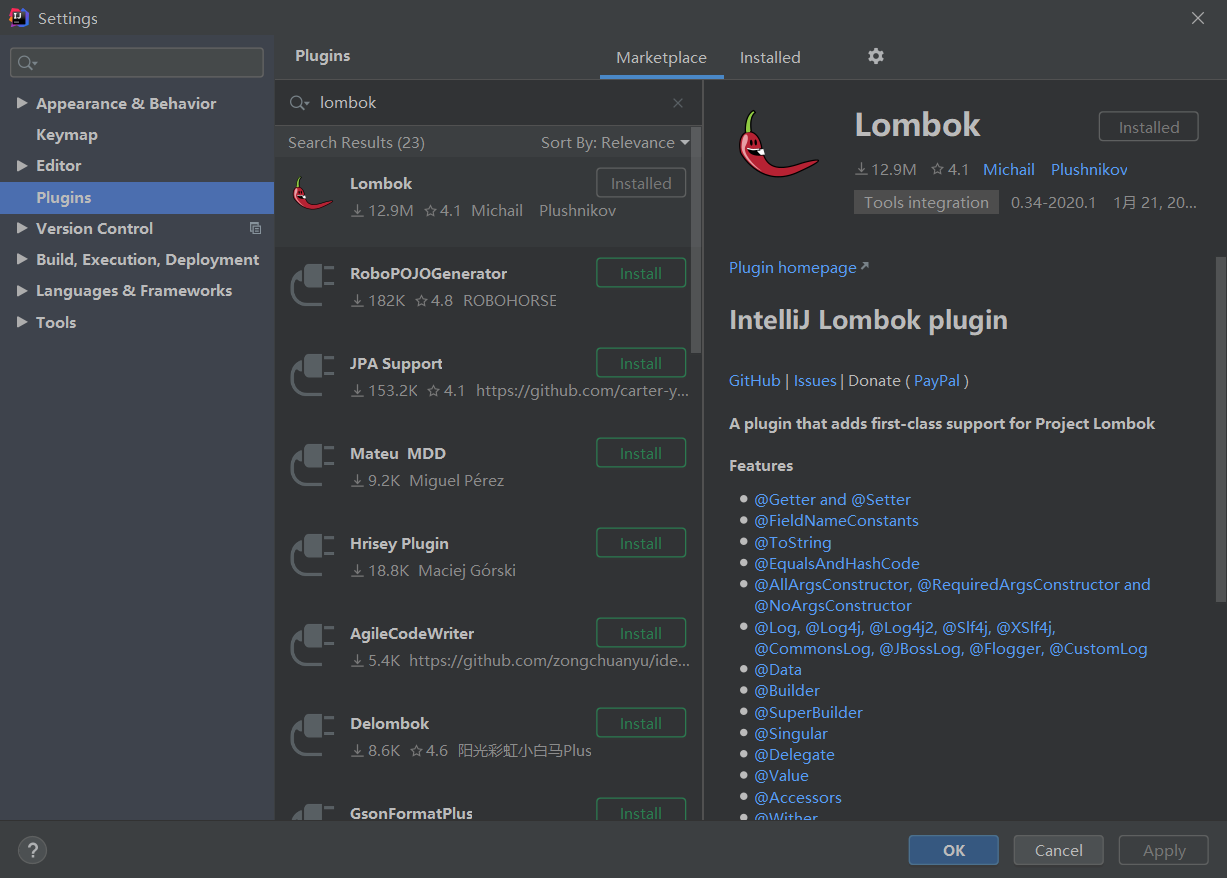Image resolution: width=1227 pixels, height=878 pixels.
Task: Open the @Value feature link
Action: pyautogui.click(x=781, y=775)
